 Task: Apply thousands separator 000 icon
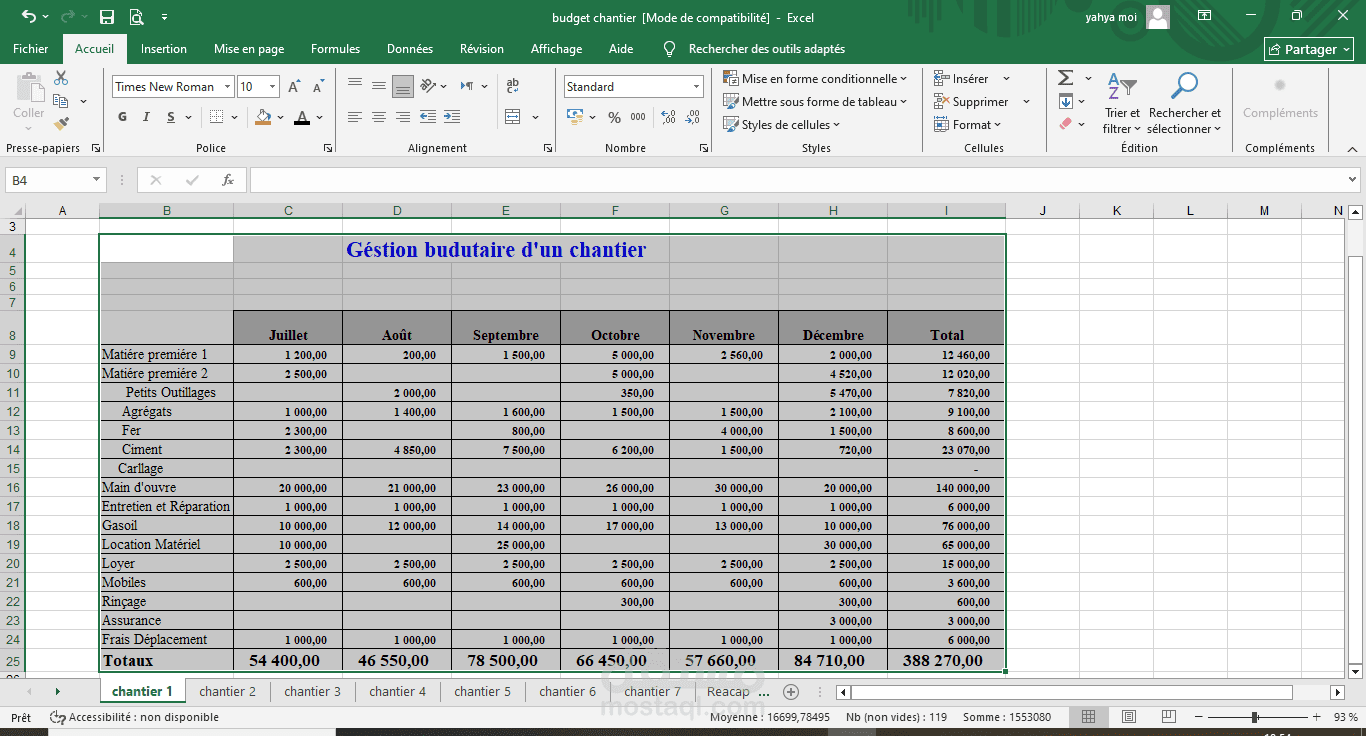[638, 117]
